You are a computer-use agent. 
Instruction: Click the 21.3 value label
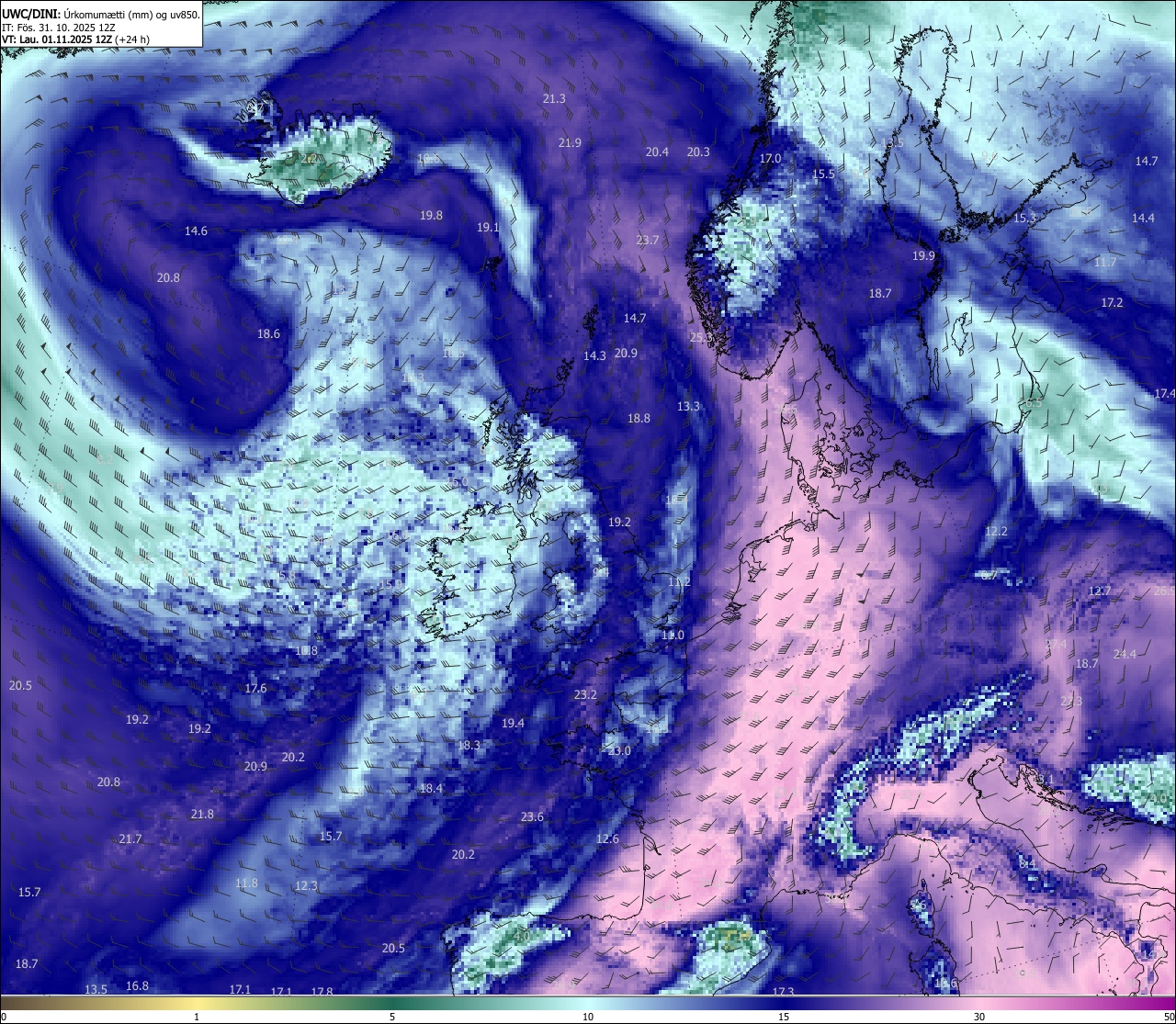(554, 98)
